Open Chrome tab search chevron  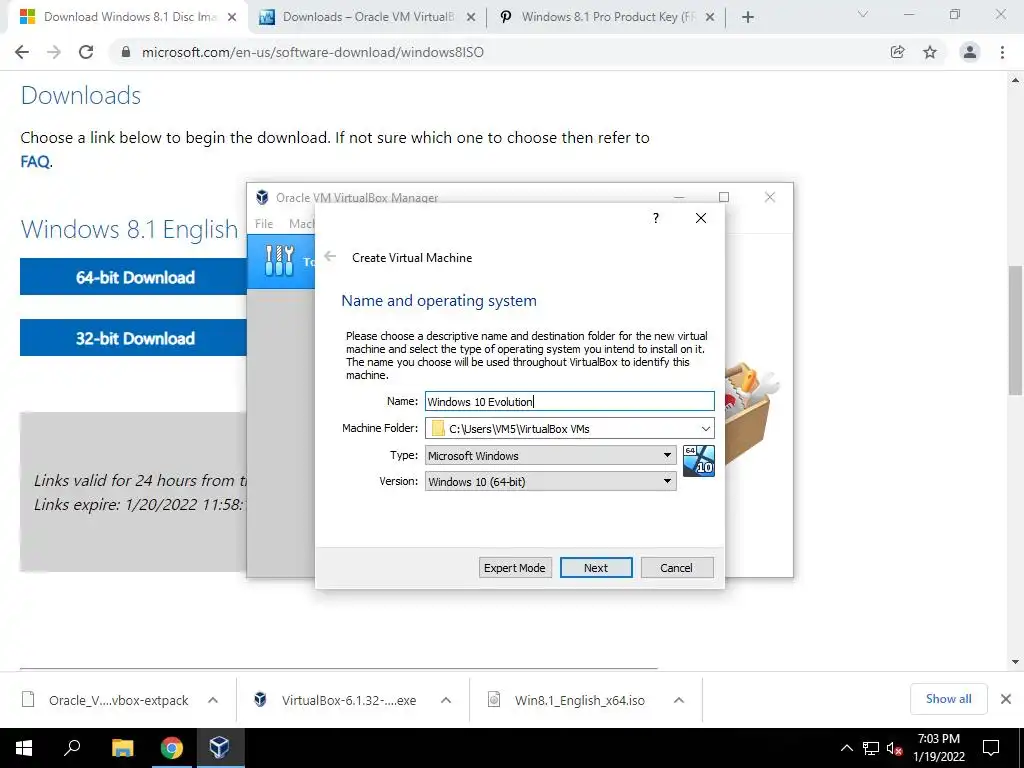click(863, 14)
